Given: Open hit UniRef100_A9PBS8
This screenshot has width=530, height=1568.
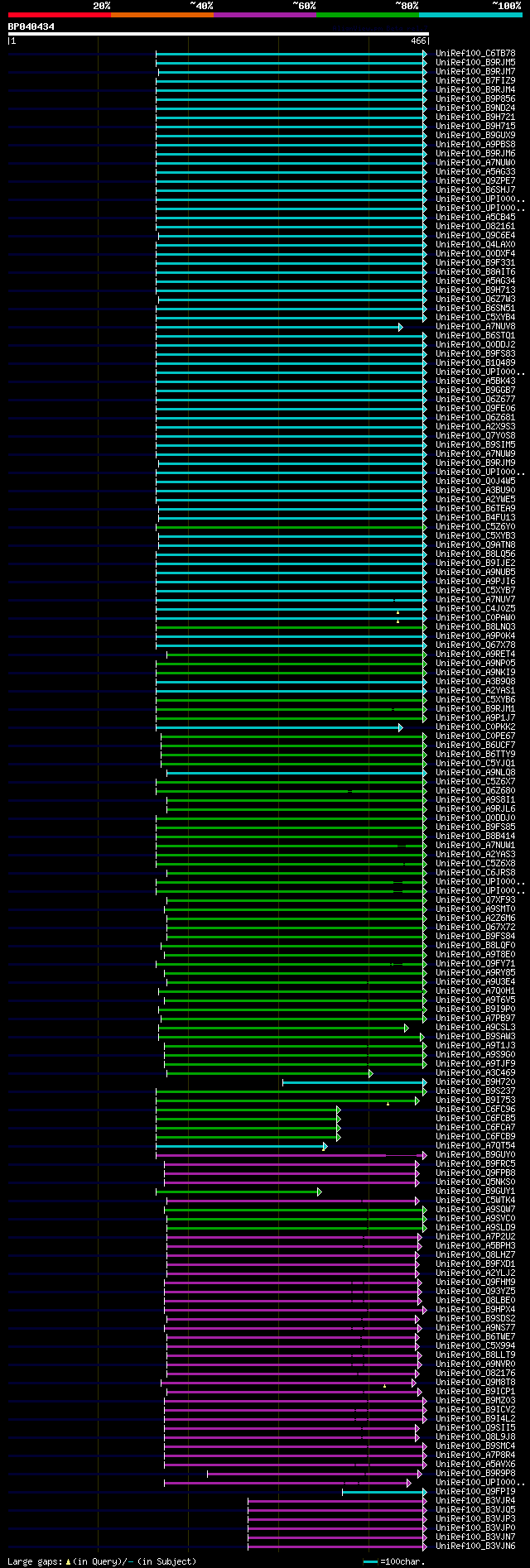Looking at the screenshot, I should click(x=475, y=144).
